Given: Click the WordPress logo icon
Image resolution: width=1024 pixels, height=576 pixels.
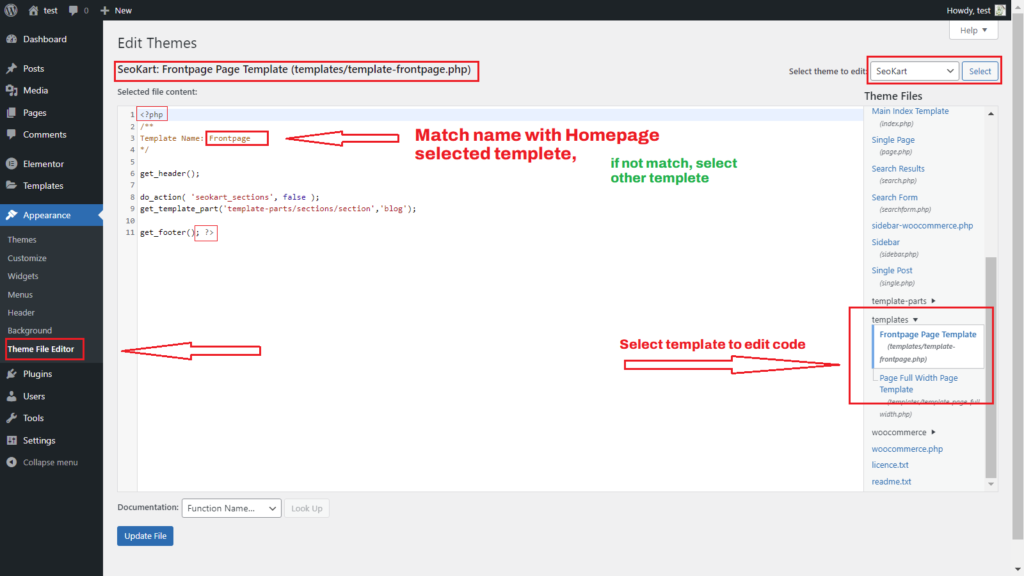Looking at the screenshot, I should (11, 10).
